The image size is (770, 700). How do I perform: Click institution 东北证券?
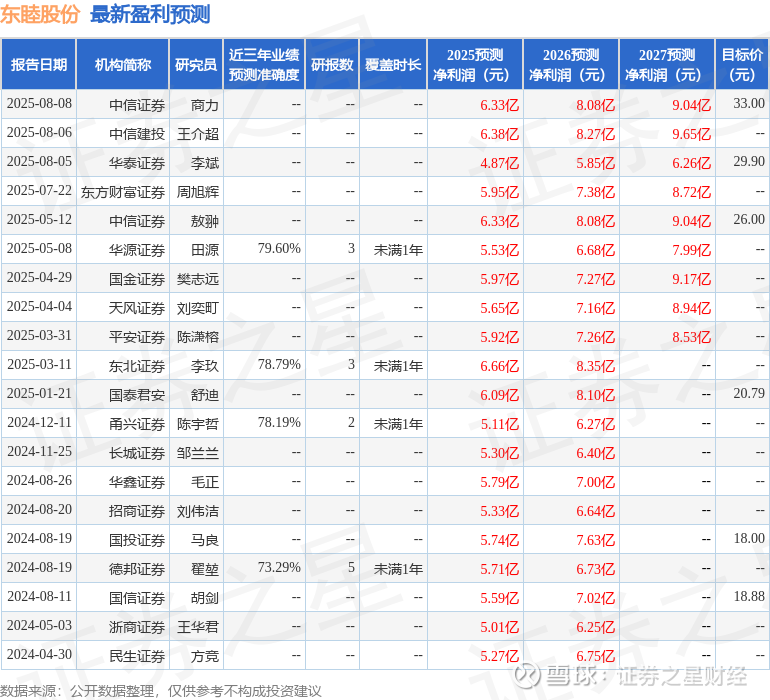tap(137, 366)
